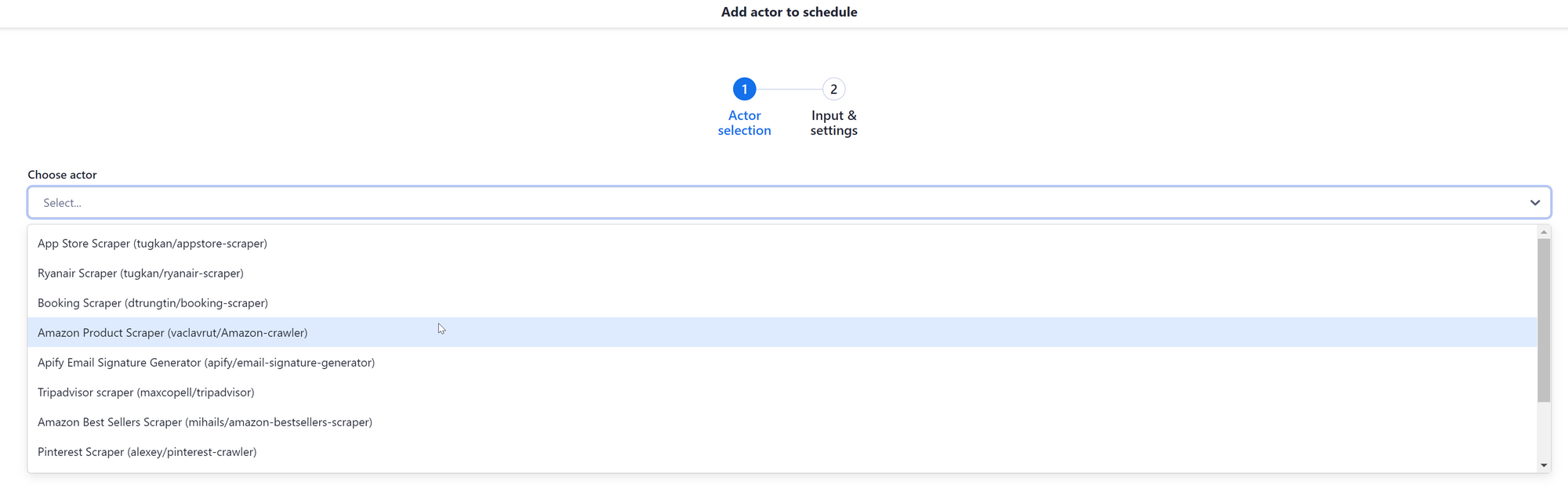Viewport: 1568px width, 503px height.
Task: Click the scrollbar up arrow
Action: (1542, 230)
